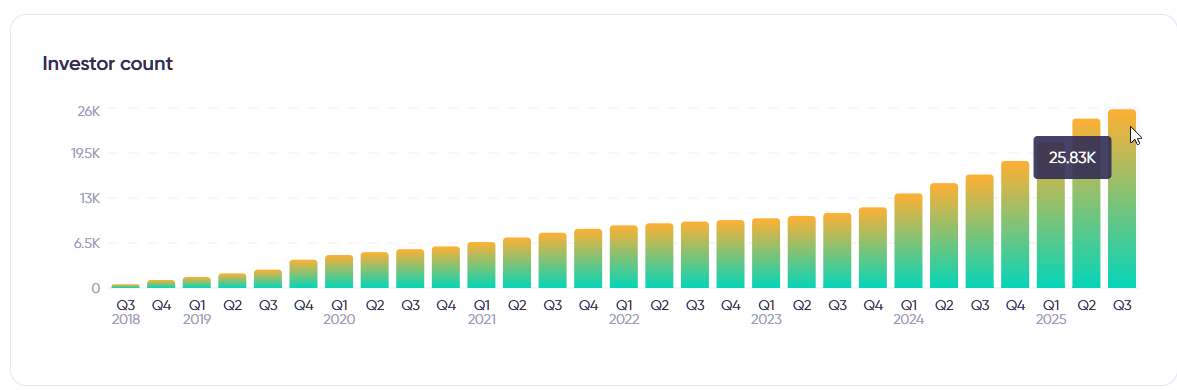The width and height of the screenshot is (1177, 390).
Task: Click the Investor count chart title
Action: (x=107, y=64)
